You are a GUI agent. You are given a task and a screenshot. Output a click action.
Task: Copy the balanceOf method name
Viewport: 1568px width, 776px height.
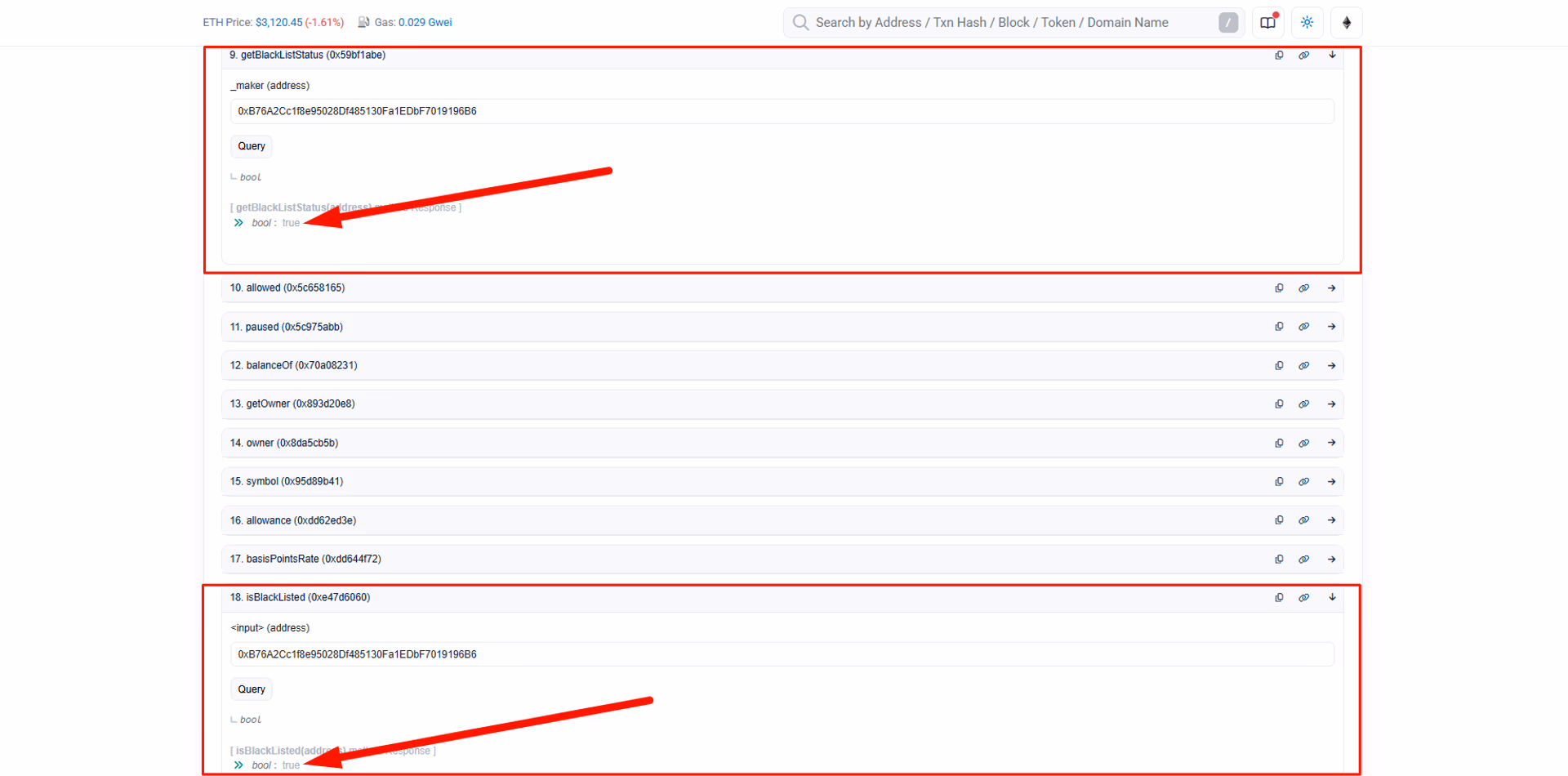pyautogui.click(x=1279, y=366)
